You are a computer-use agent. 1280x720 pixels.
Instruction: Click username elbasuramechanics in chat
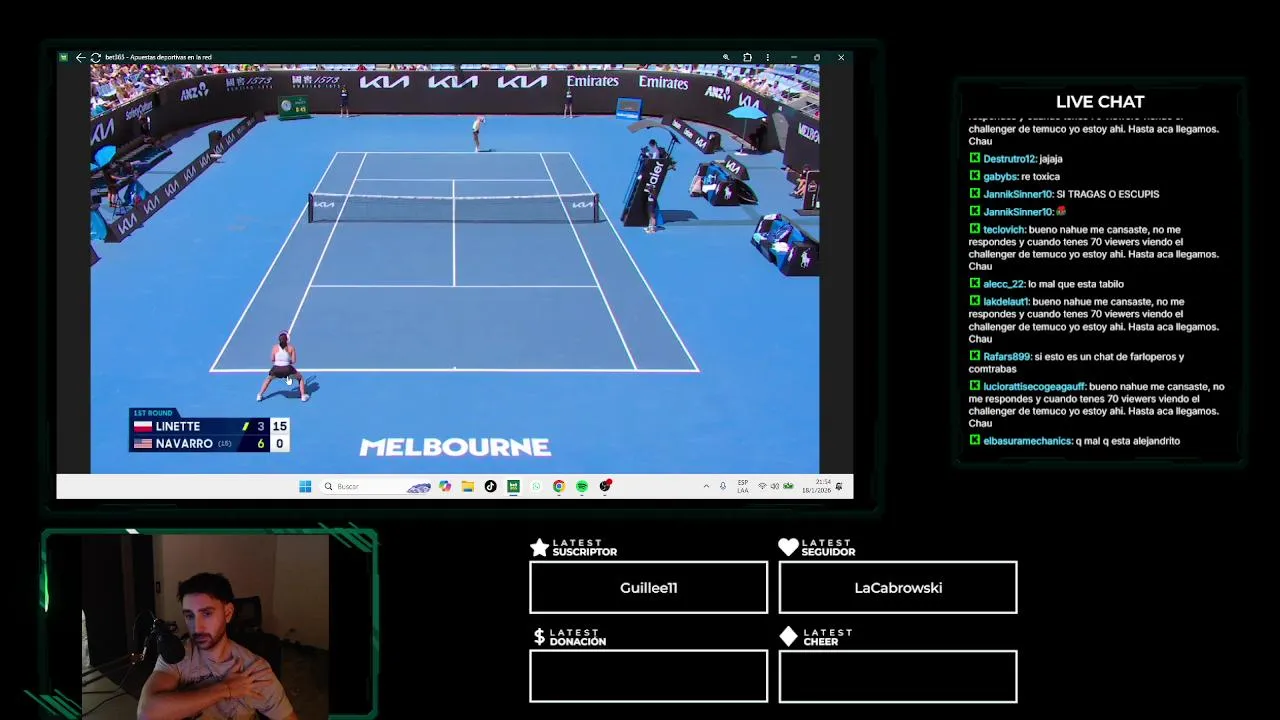click(x=1027, y=441)
